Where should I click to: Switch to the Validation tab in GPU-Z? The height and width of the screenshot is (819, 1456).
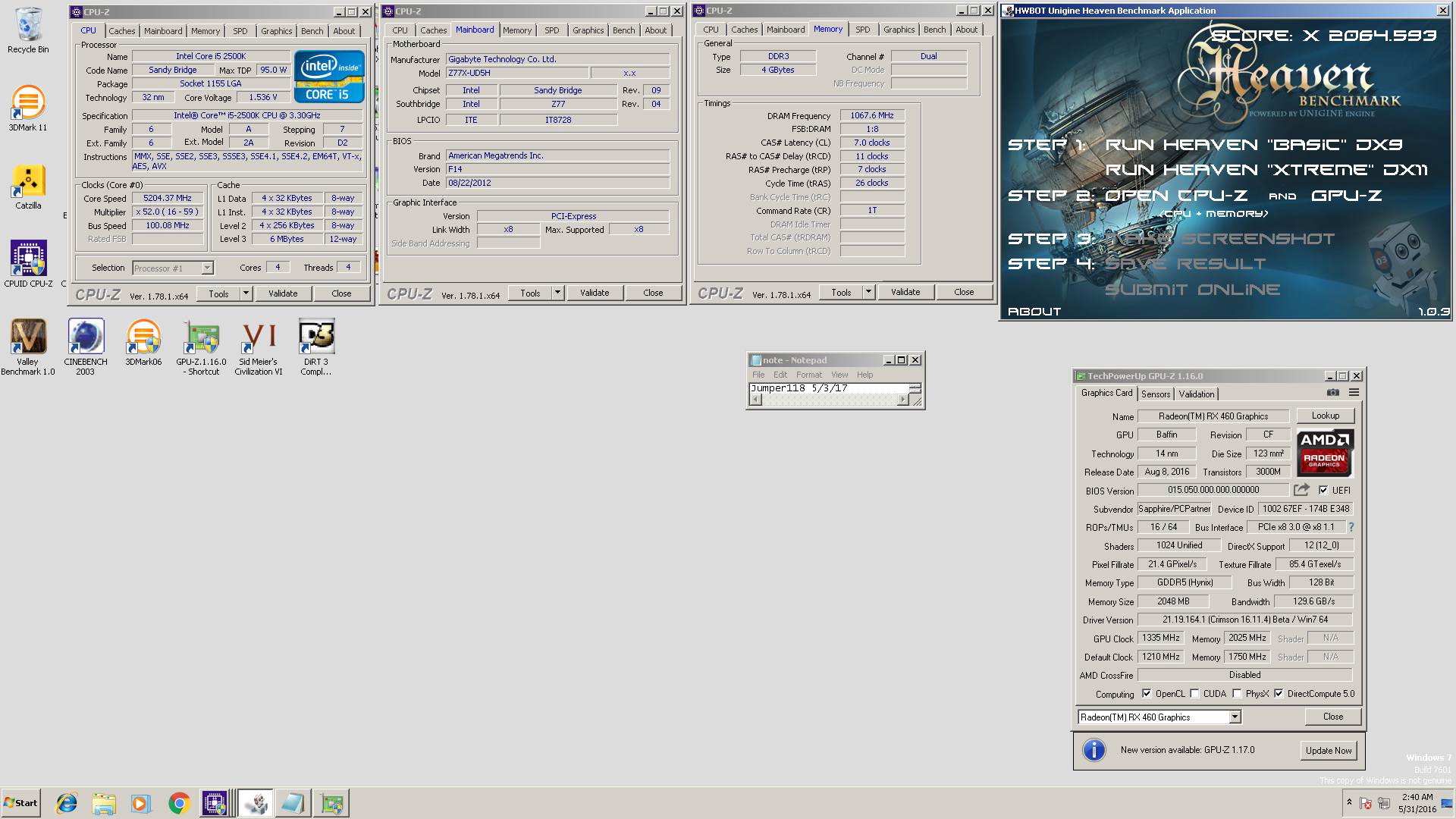tap(1197, 394)
